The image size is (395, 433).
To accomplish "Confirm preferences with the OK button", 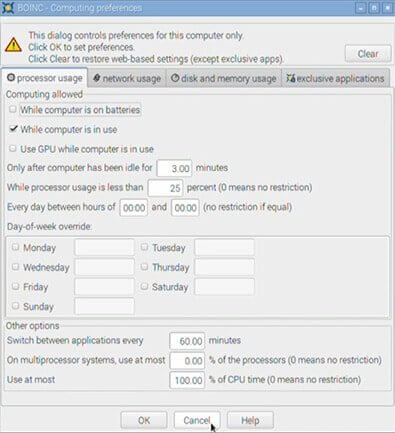I will pos(144,420).
